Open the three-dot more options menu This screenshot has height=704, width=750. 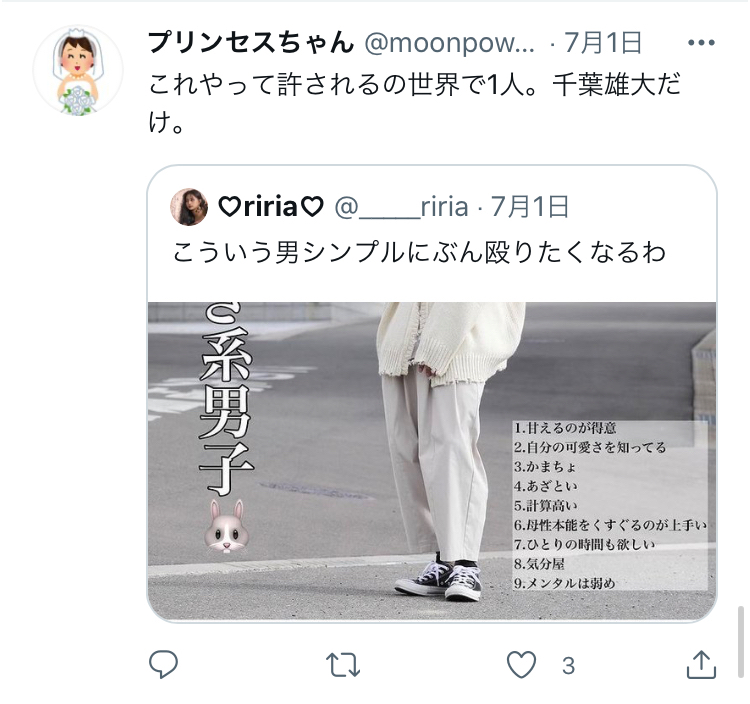click(701, 43)
